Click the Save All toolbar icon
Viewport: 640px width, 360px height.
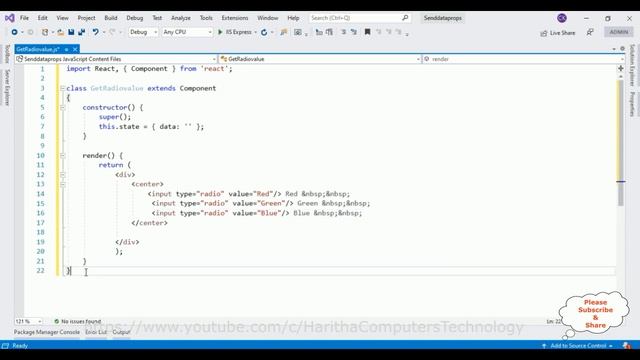coord(82,32)
